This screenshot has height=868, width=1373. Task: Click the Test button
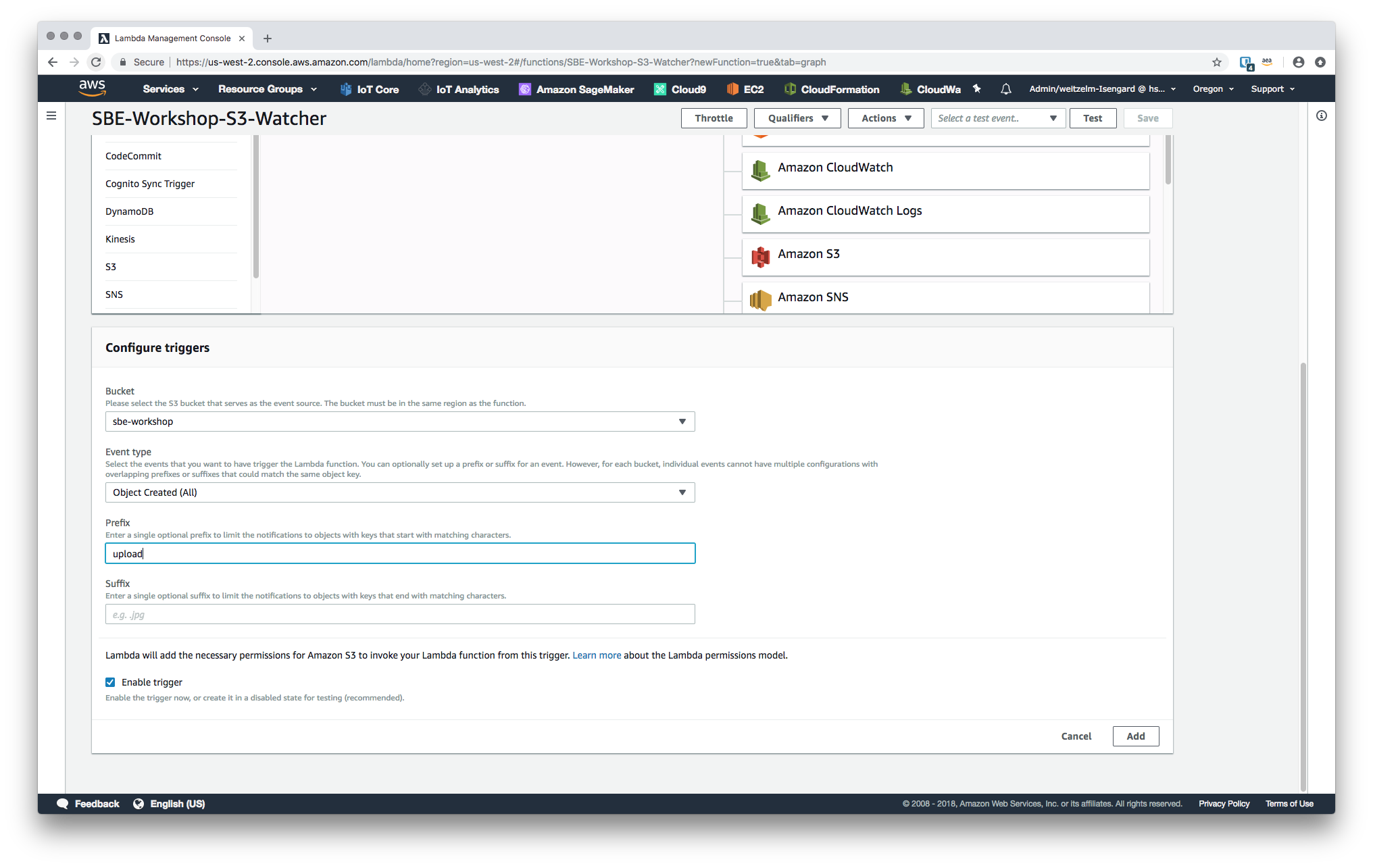(x=1093, y=118)
